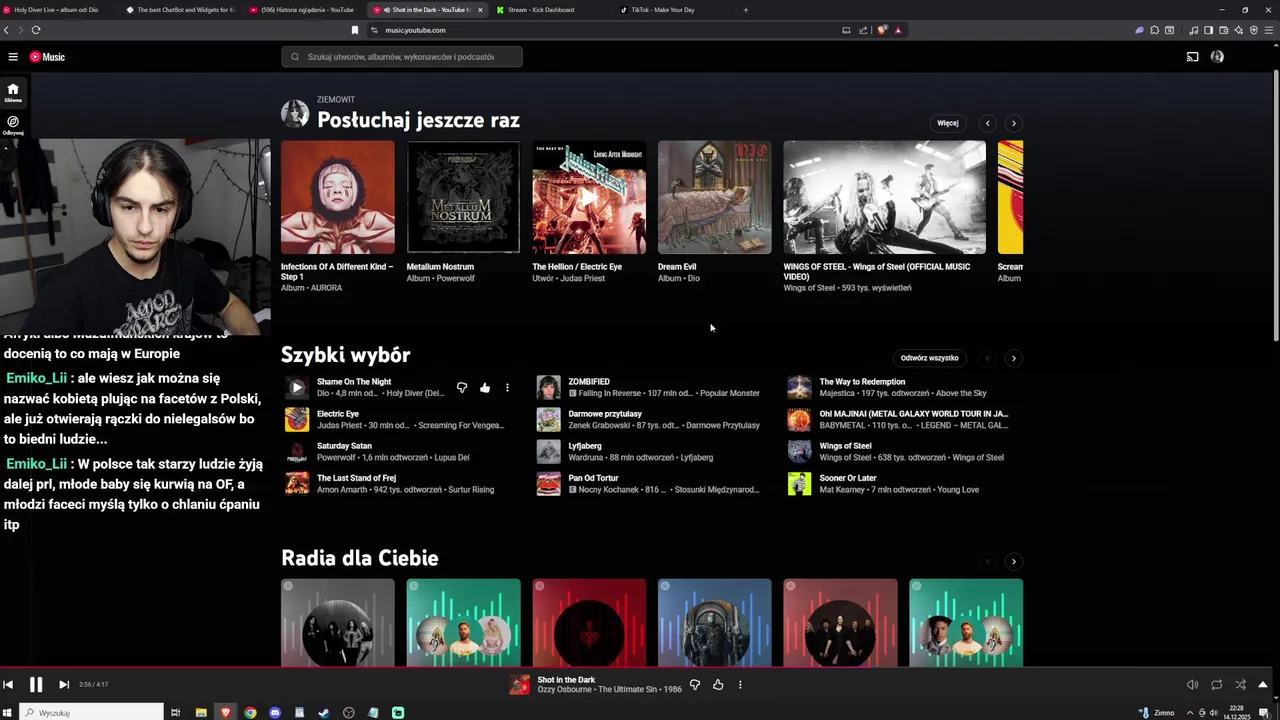The image size is (1280, 720).
Task: Click the browser back arrow
Action: point(6,30)
